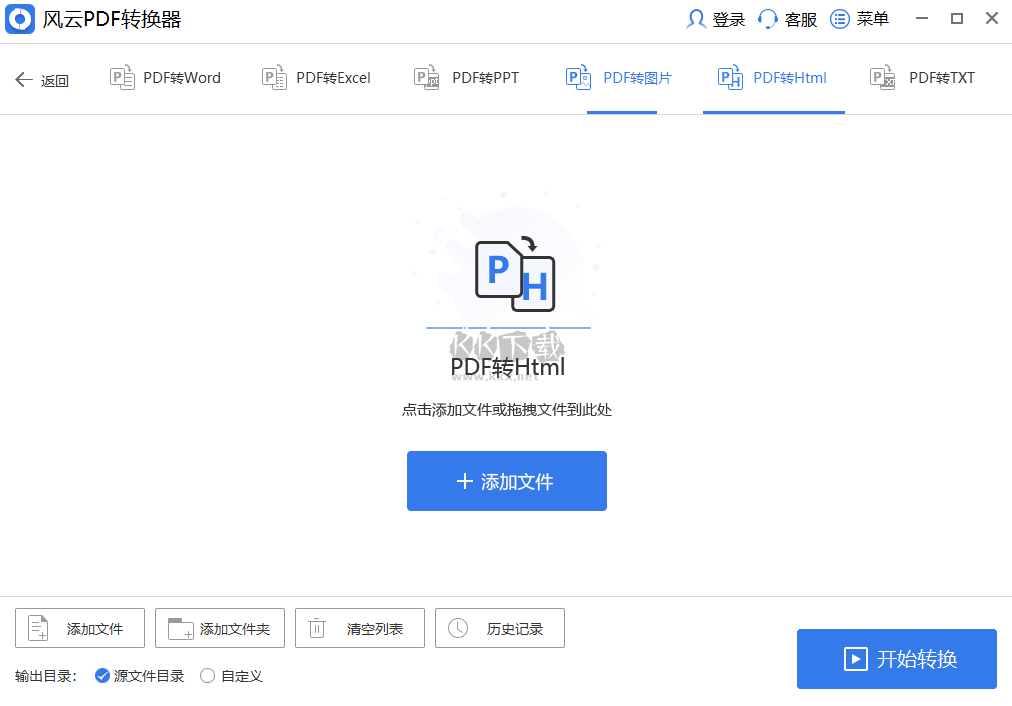
Task: Select the PDF转PPT conversion icon
Action: tap(425, 77)
